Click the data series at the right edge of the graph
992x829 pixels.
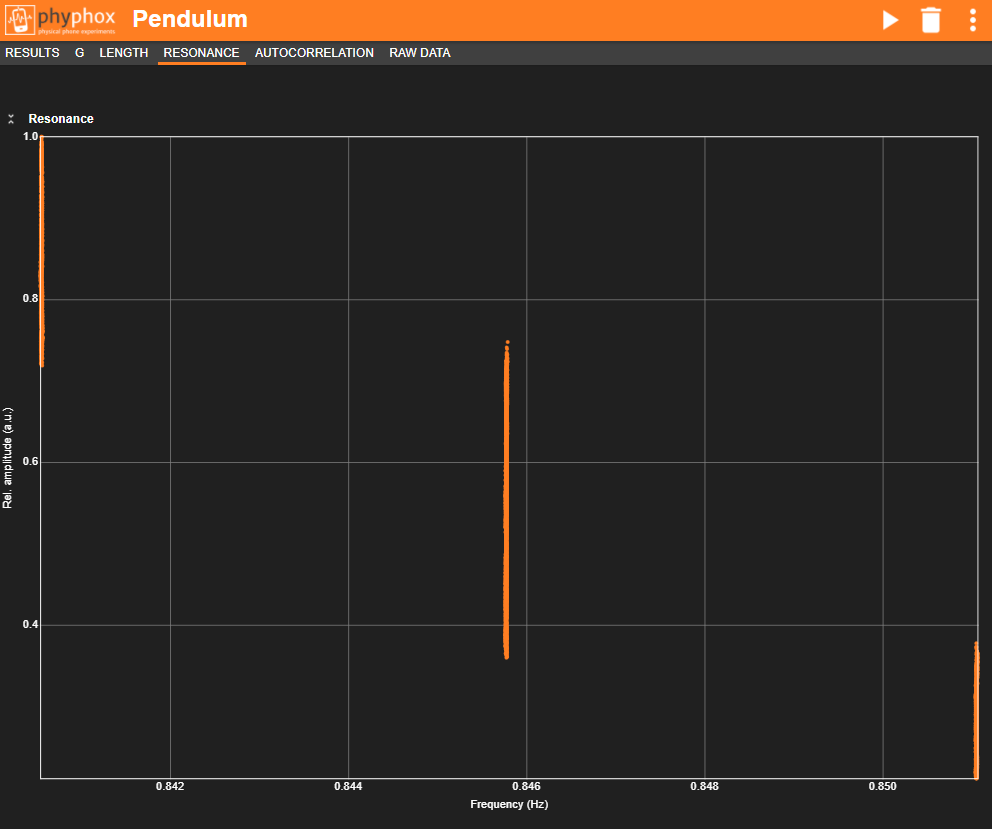pos(976,710)
